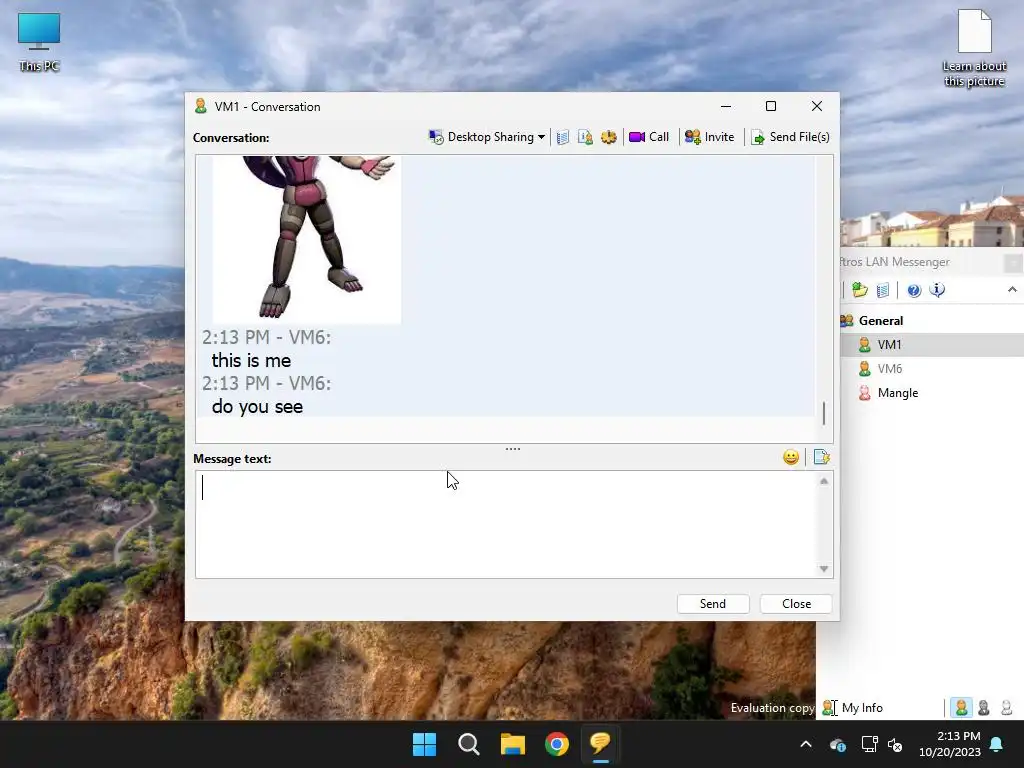Click the conversation history scrollbar thumb

824,413
